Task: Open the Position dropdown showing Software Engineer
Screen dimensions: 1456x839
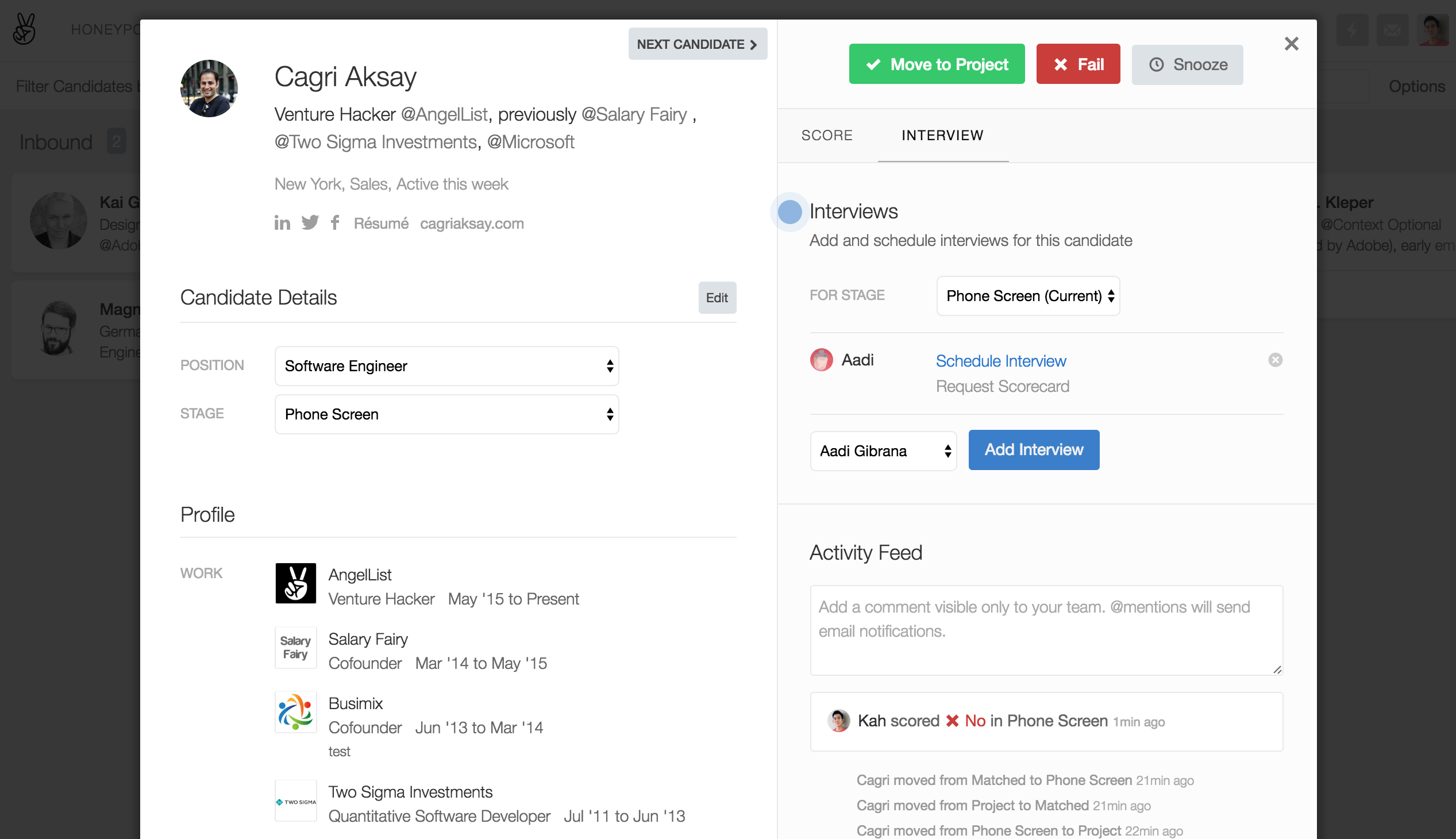Action: (x=446, y=366)
